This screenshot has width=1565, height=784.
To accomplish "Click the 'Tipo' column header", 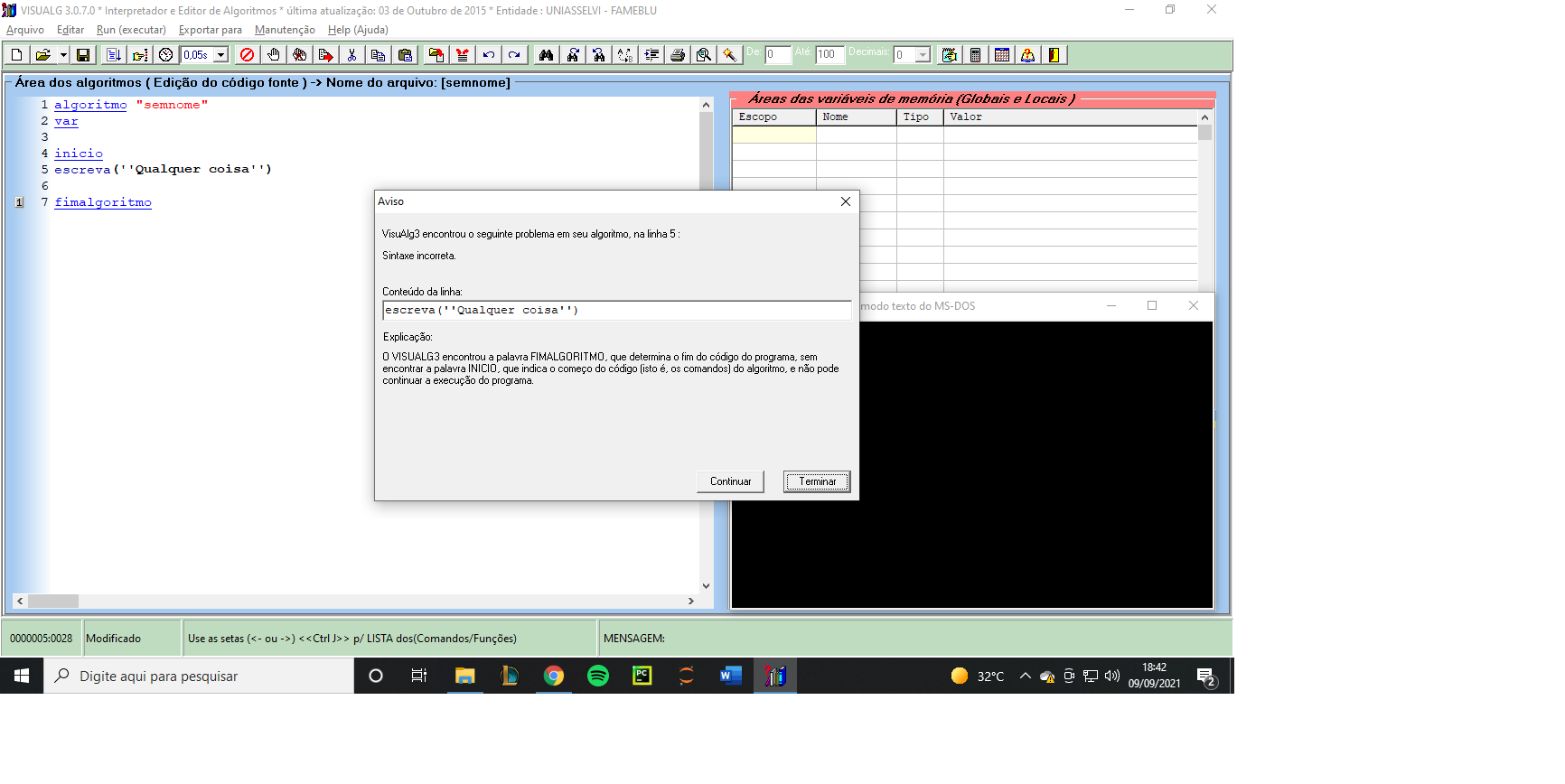I will (920, 117).
